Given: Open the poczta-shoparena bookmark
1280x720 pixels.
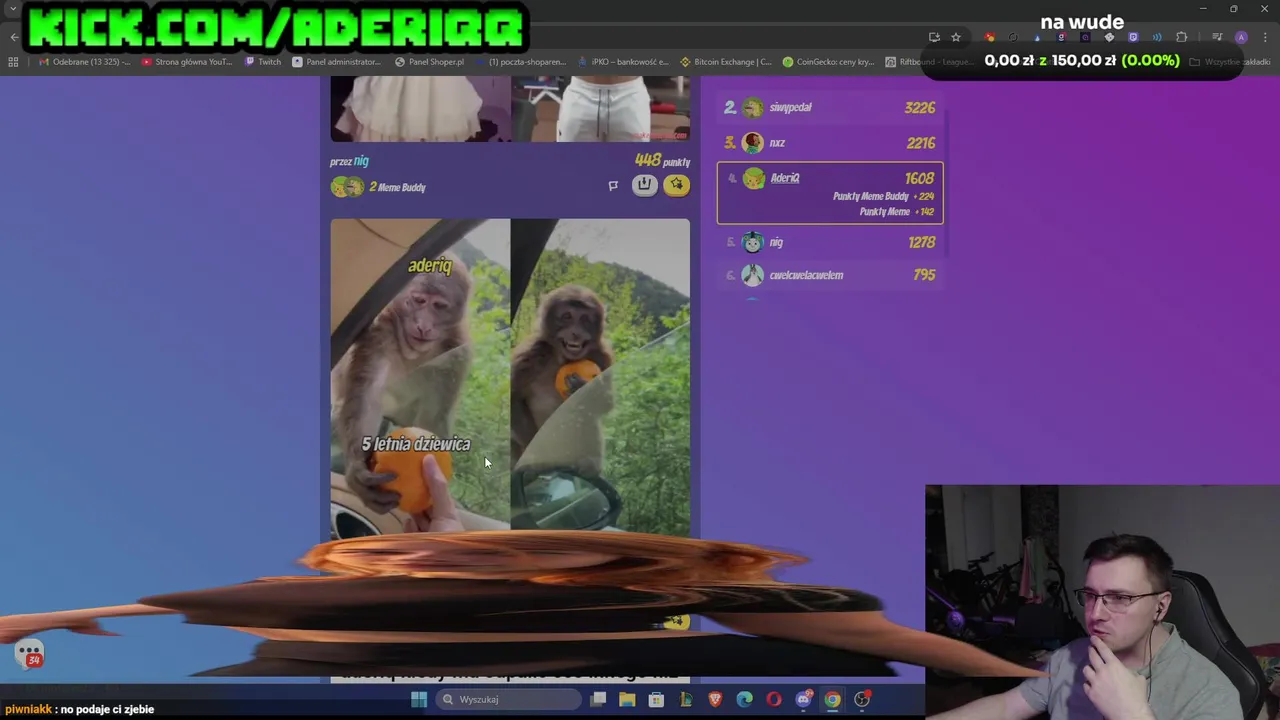Looking at the screenshot, I should pyautogui.click(x=520, y=62).
